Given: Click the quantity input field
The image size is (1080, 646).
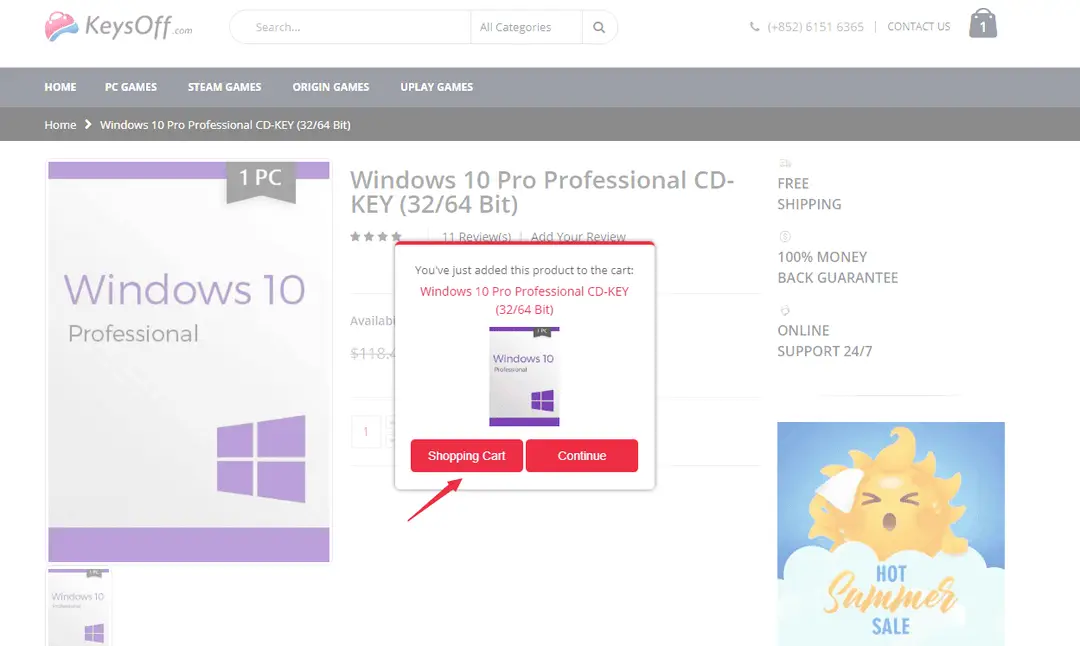Looking at the screenshot, I should (x=366, y=432).
